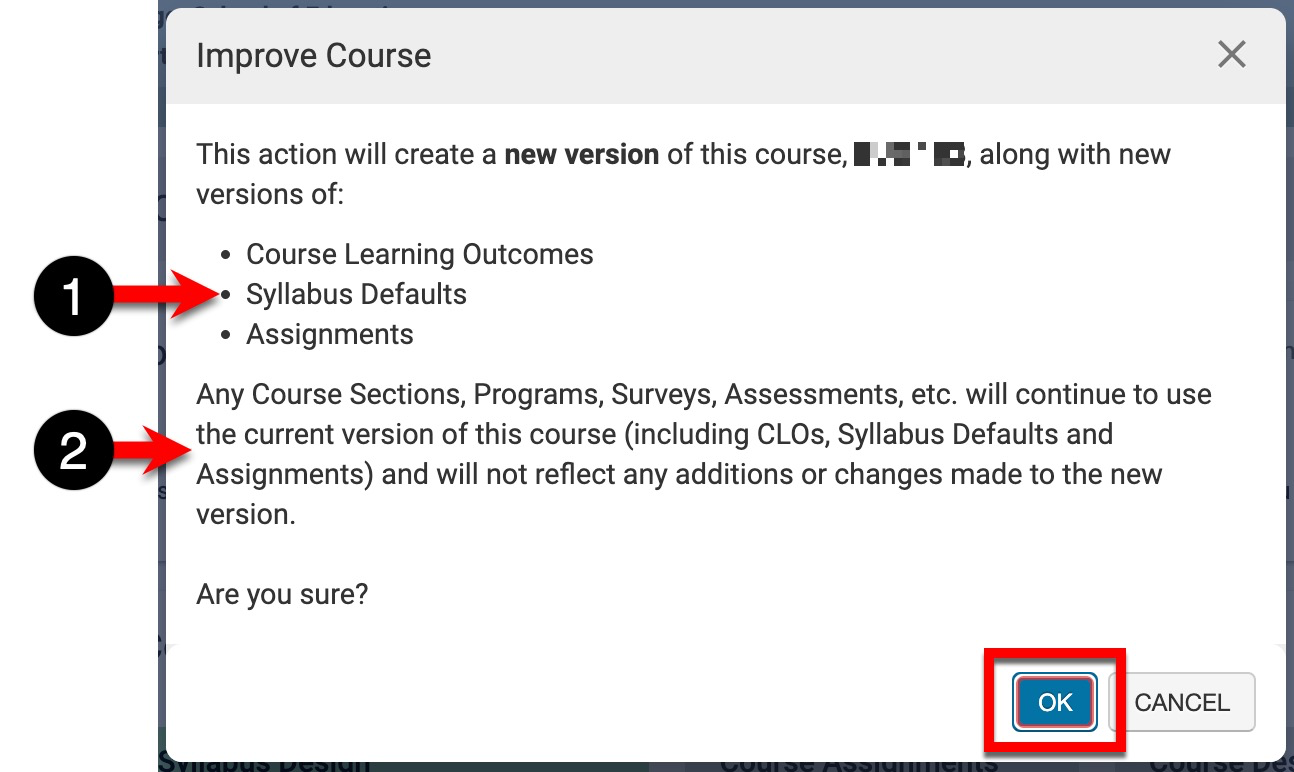Select the Improve Course dialog title
The width and height of the screenshot is (1294, 772).
click(x=314, y=55)
